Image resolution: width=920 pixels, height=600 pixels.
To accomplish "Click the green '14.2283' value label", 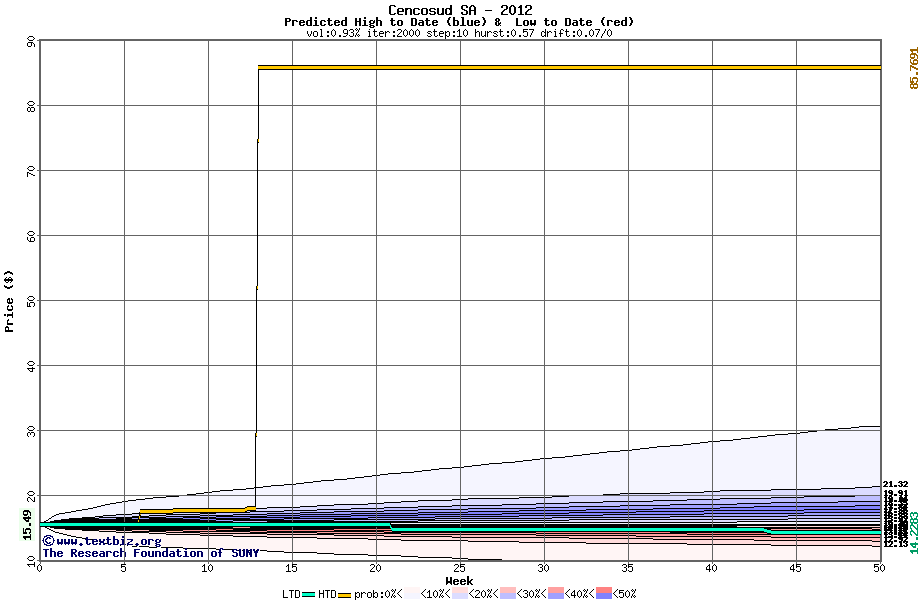I will [914, 533].
